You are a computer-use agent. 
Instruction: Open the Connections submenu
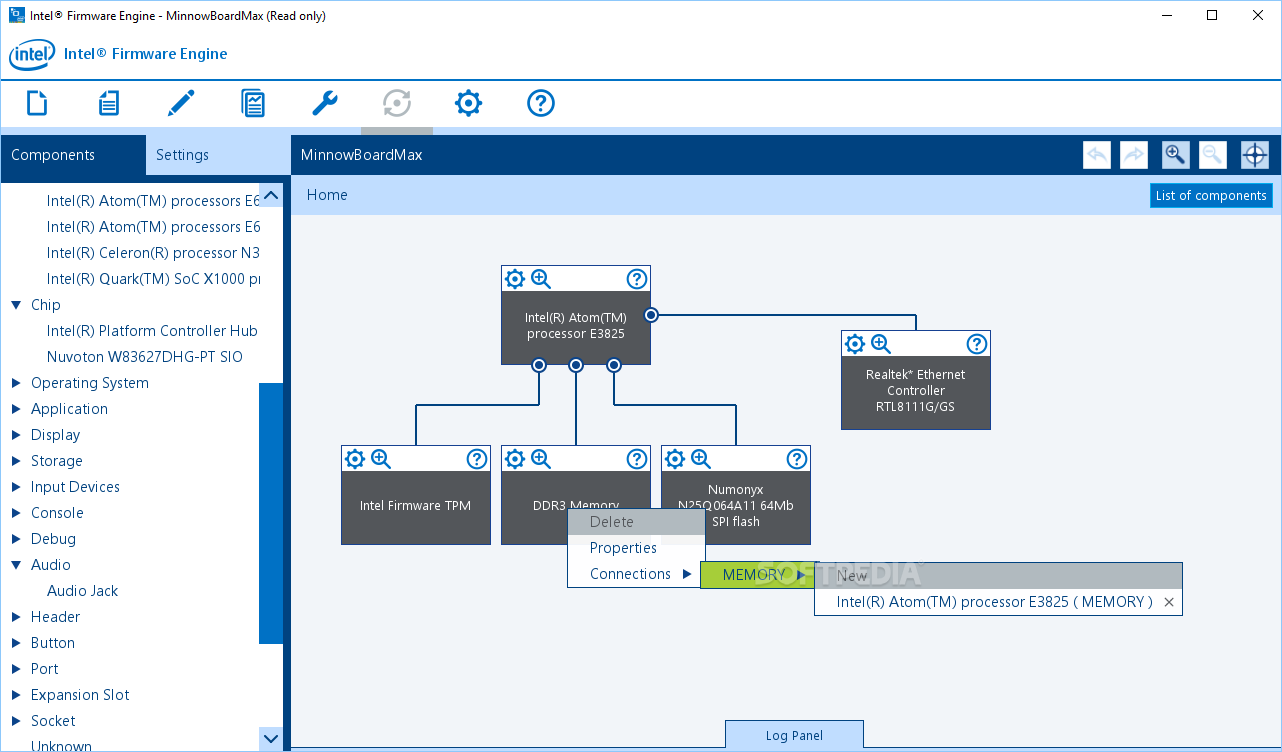point(636,574)
